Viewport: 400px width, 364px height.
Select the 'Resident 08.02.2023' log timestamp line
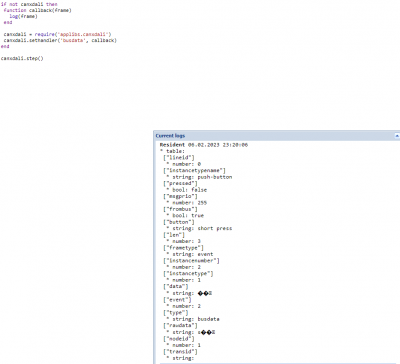pos(204,145)
